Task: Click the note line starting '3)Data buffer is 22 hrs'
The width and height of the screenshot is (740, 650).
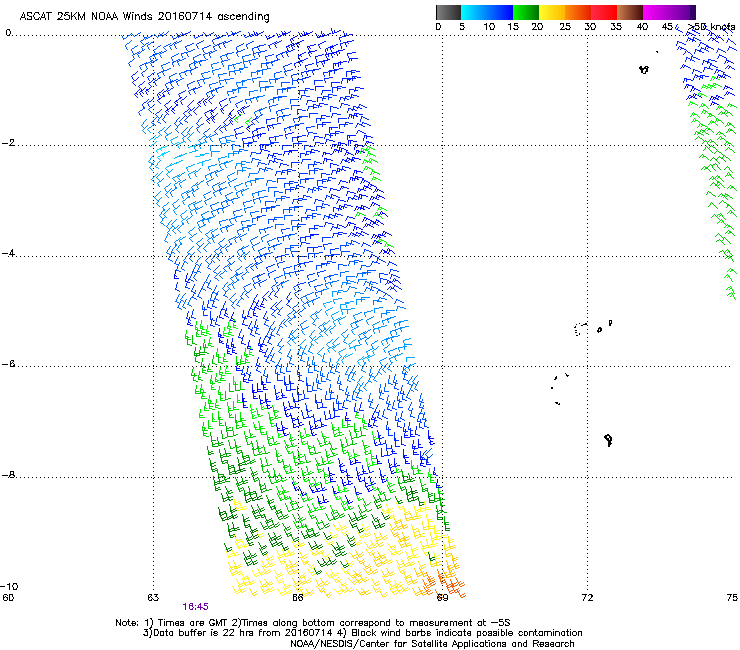Action: tap(362, 633)
